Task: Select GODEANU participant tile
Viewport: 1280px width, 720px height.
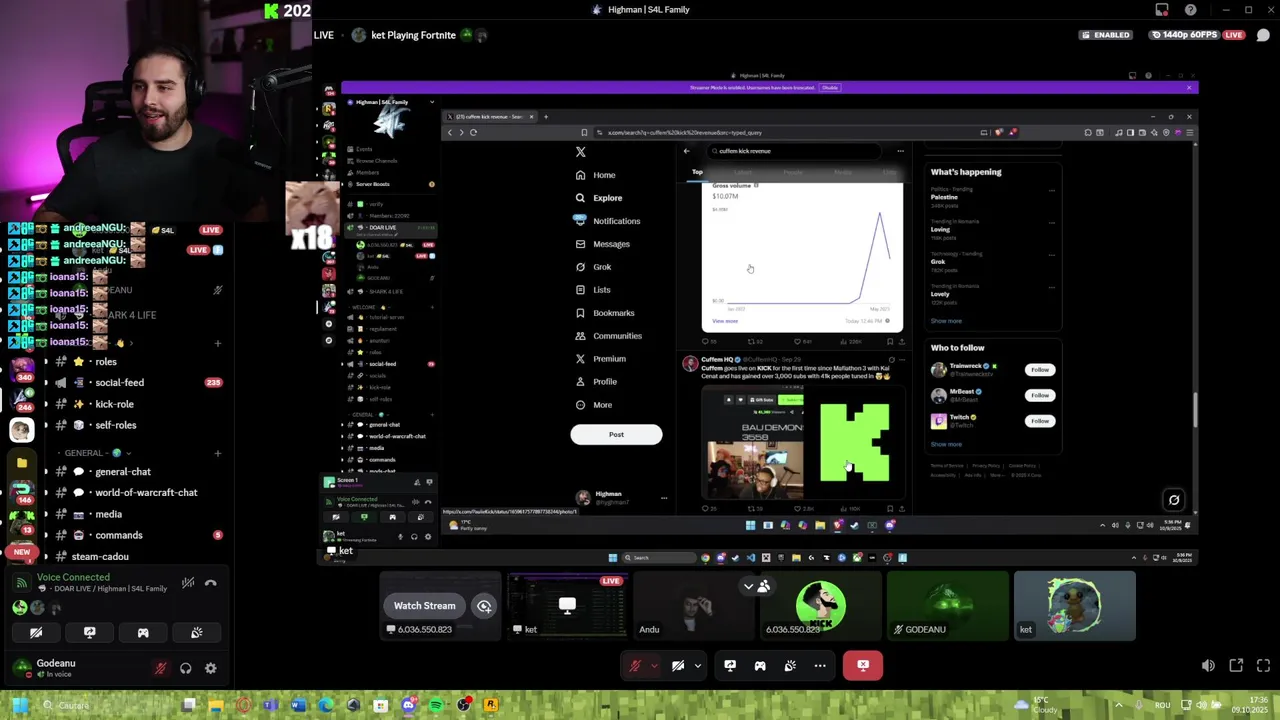Action: click(947, 606)
